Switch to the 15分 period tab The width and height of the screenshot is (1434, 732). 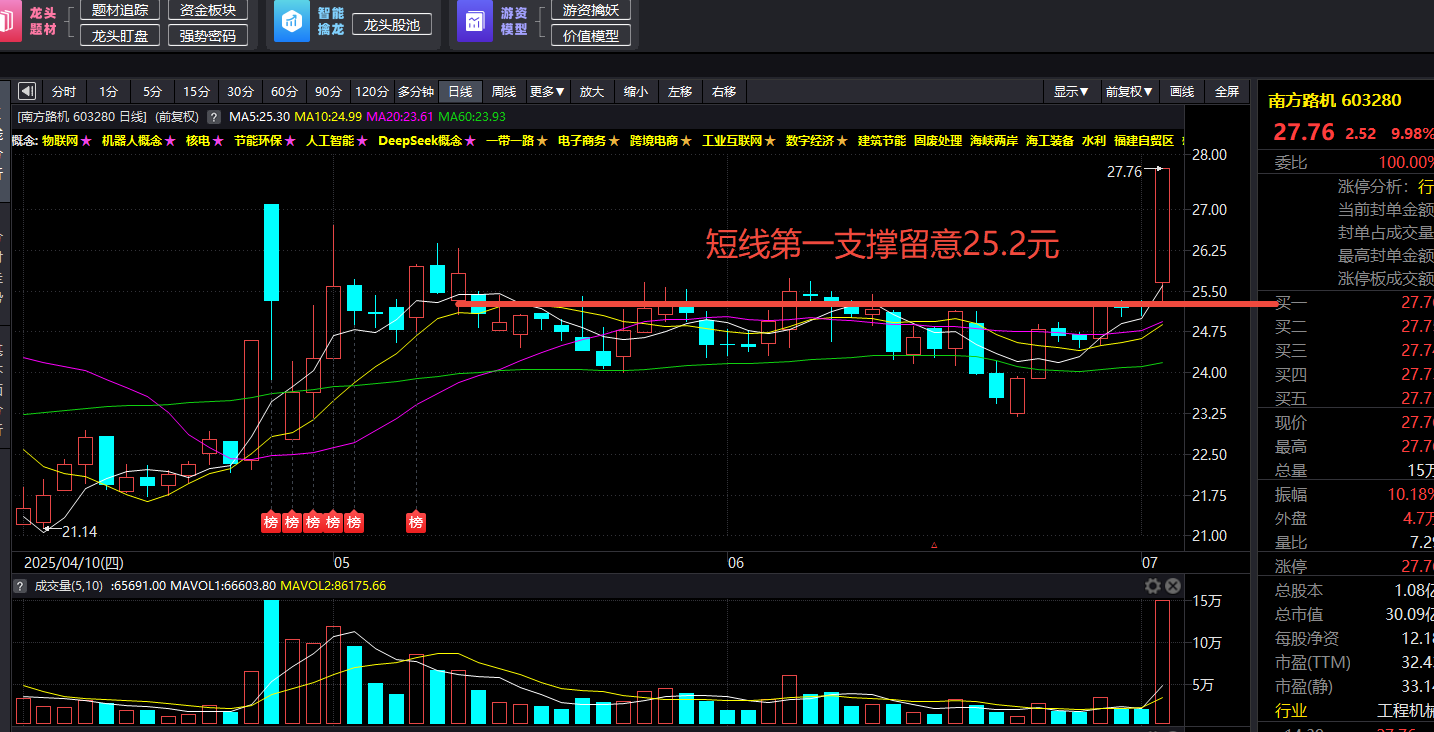[196, 92]
